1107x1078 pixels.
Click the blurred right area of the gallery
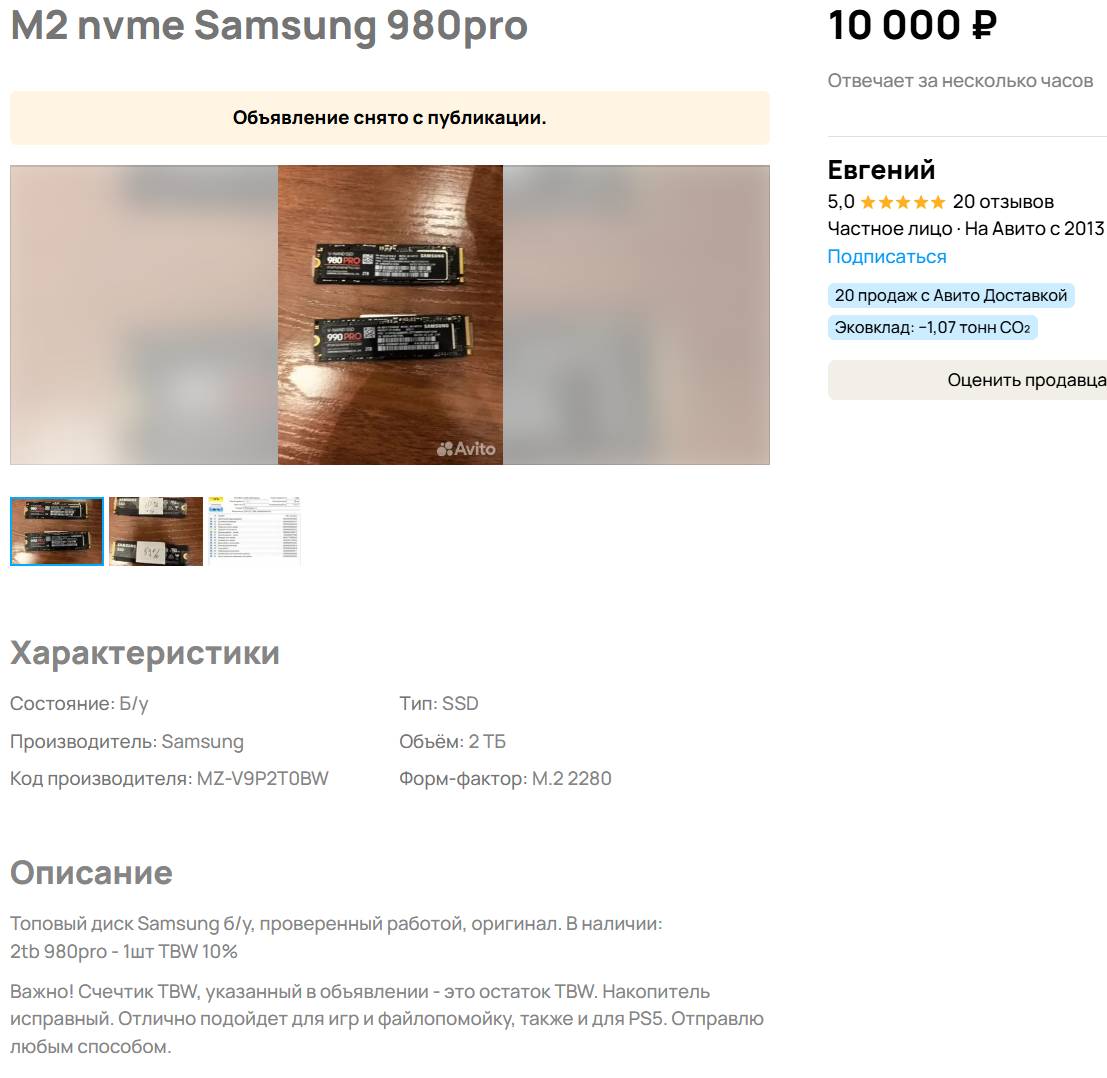pyautogui.click(x=636, y=315)
